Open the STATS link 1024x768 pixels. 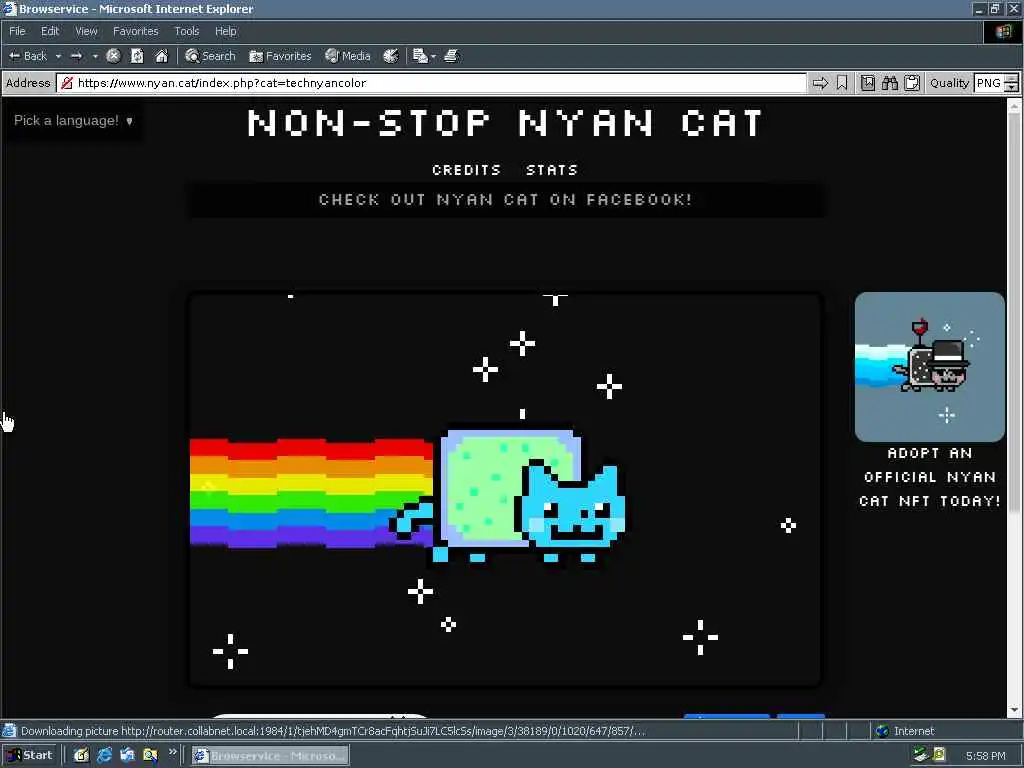tap(552, 170)
